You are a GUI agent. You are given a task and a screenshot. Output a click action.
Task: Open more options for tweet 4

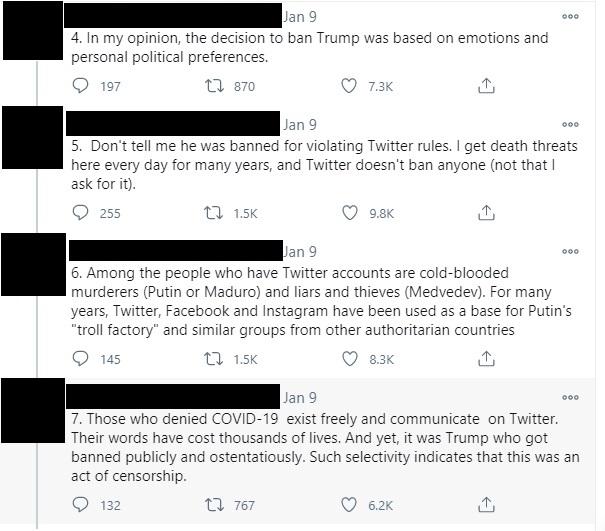click(570, 16)
